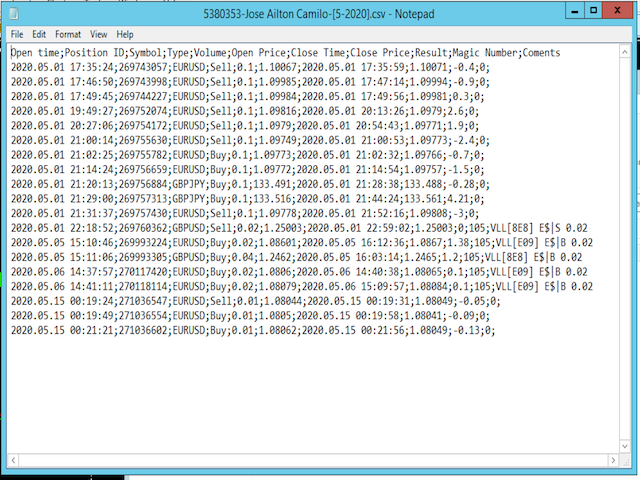Open the File menu
Image resolution: width=640 pixels, height=480 pixels.
pos(17,34)
